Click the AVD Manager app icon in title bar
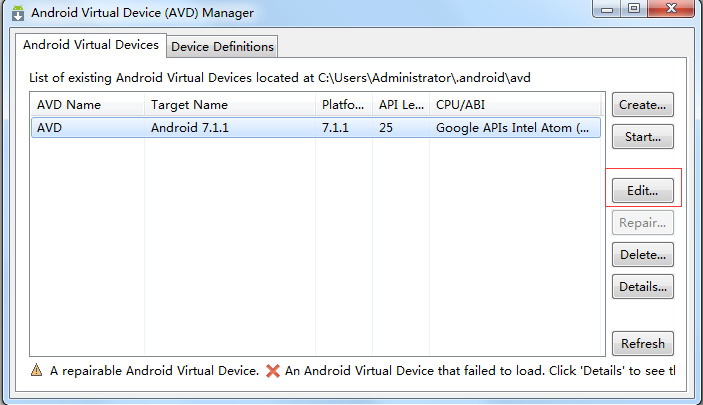703x405 pixels. click(x=18, y=13)
